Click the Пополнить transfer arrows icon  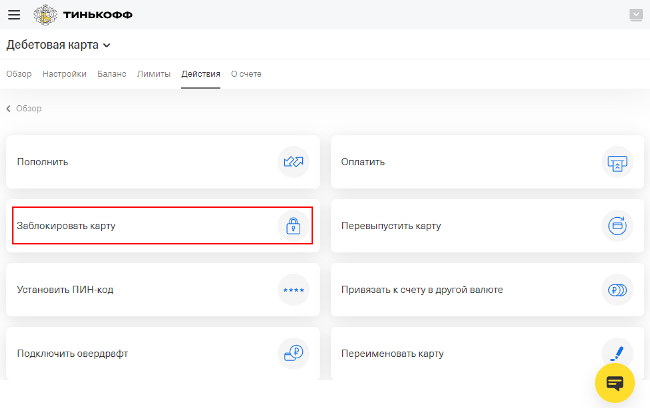[293, 161]
